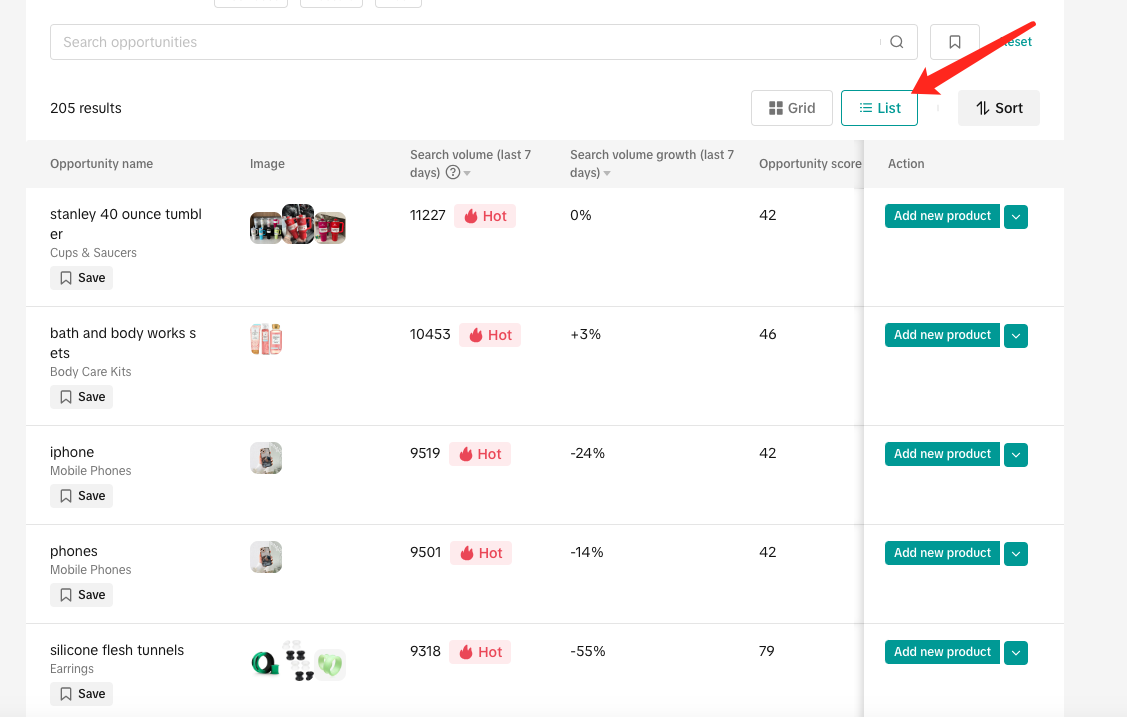Switch to List view
1127x717 pixels.
(x=879, y=108)
